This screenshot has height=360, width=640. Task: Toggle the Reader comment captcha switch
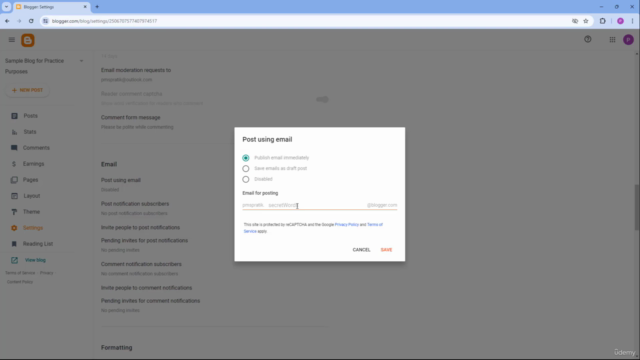click(322, 99)
